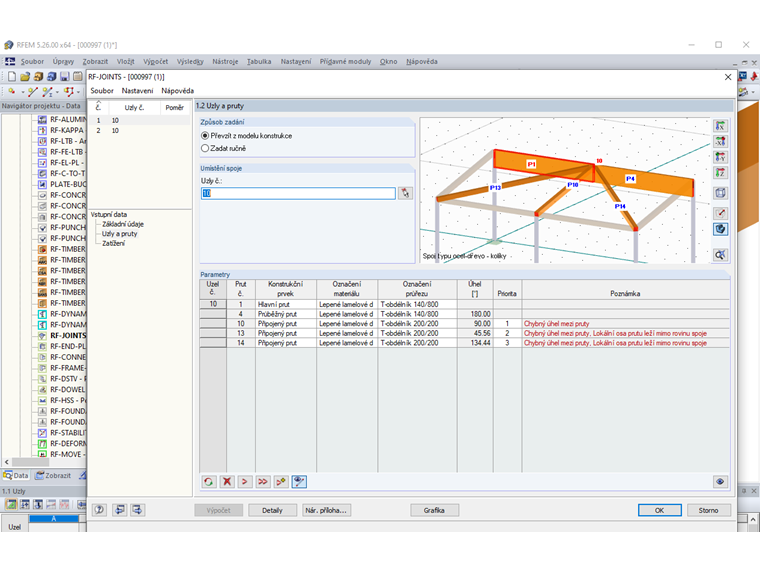Select PLATE-BUCKLING item in navigator

(68, 184)
